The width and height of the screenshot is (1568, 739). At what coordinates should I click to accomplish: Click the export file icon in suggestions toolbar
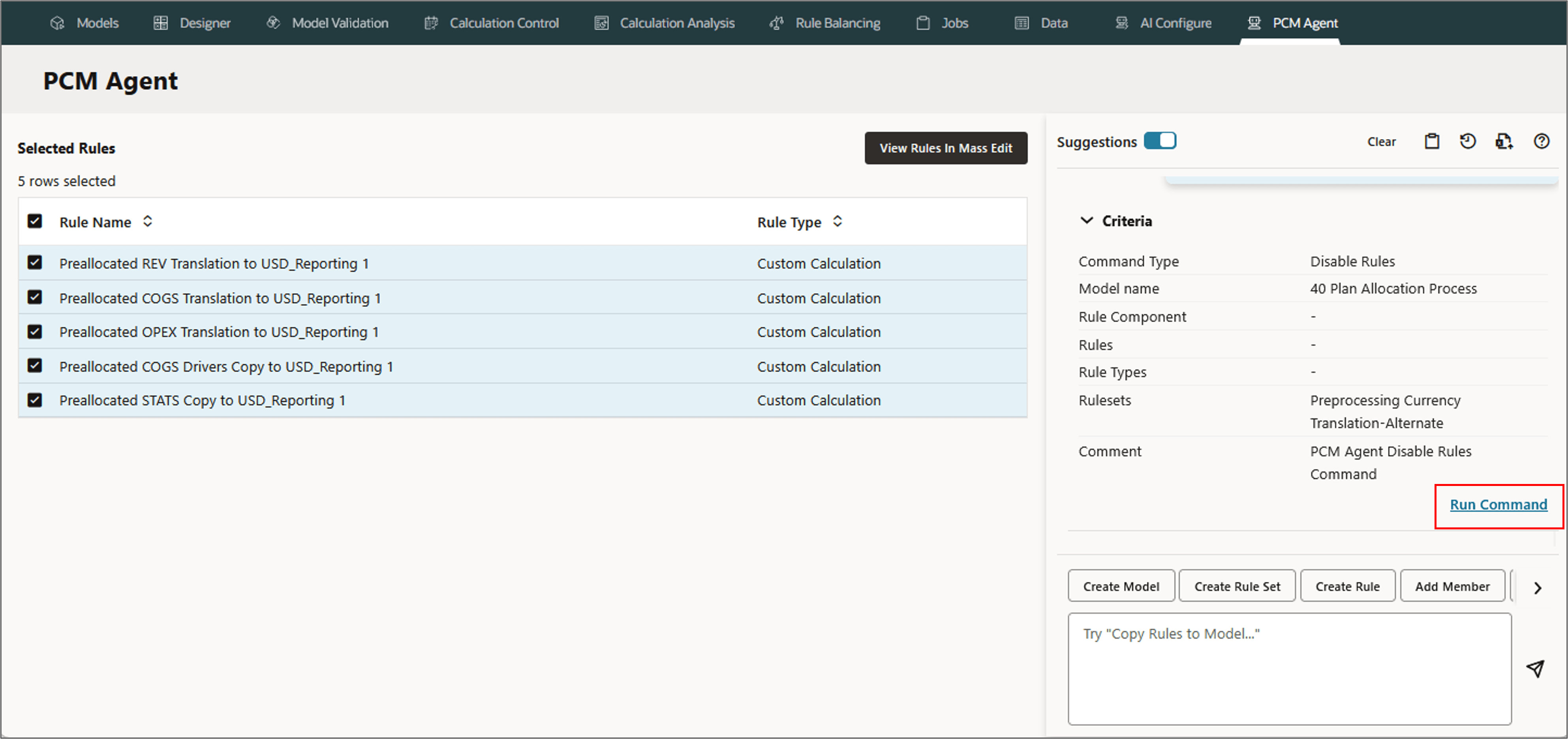coord(1504,141)
